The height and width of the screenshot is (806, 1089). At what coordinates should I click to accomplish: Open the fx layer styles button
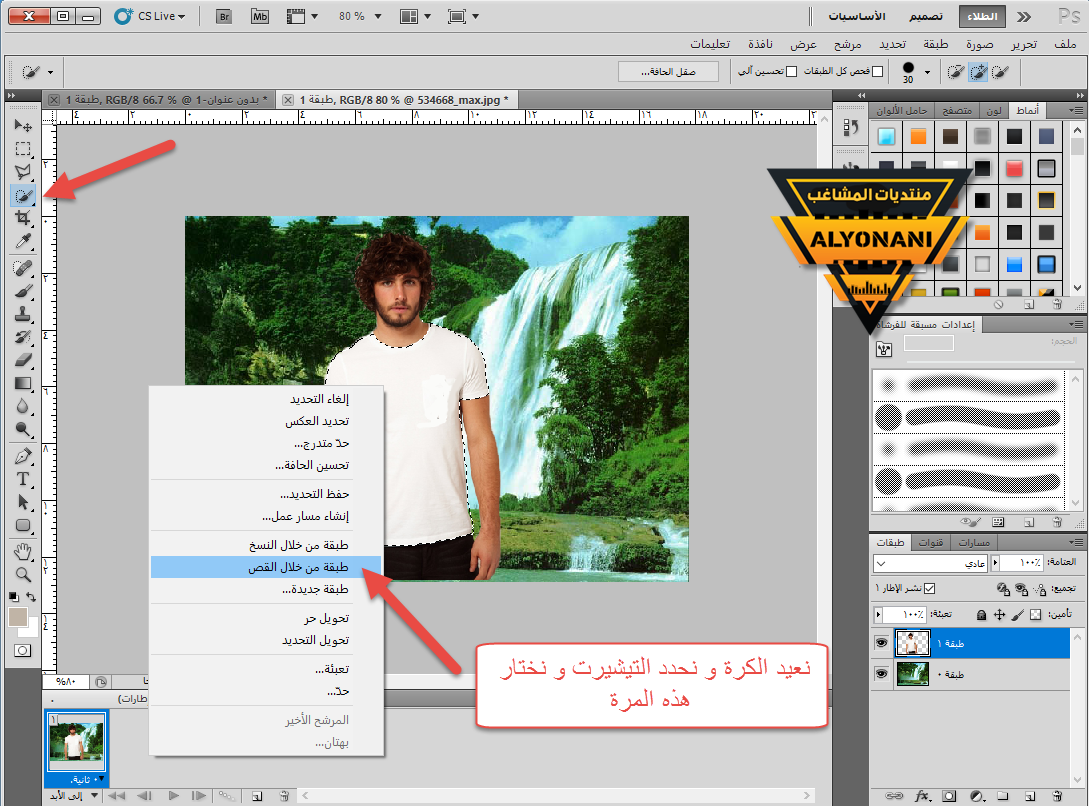tap(922, 796)
